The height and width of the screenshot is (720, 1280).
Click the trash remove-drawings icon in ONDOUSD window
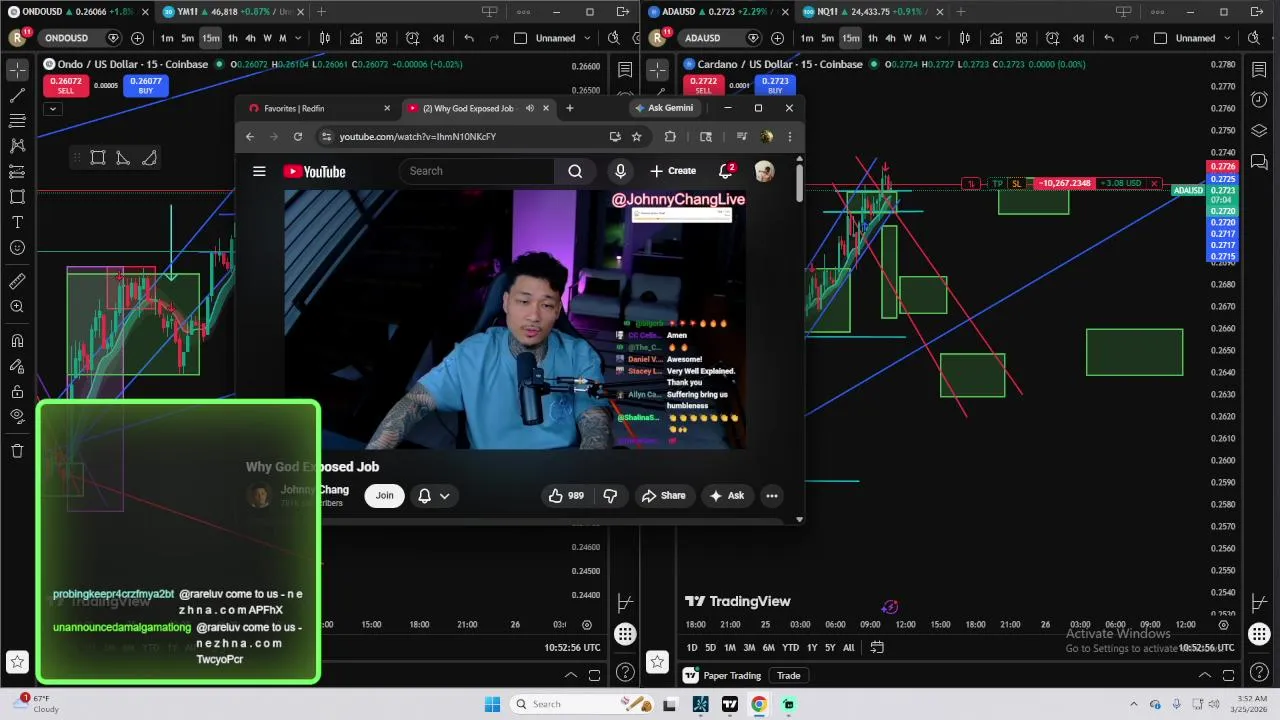[x=17, y=451]
